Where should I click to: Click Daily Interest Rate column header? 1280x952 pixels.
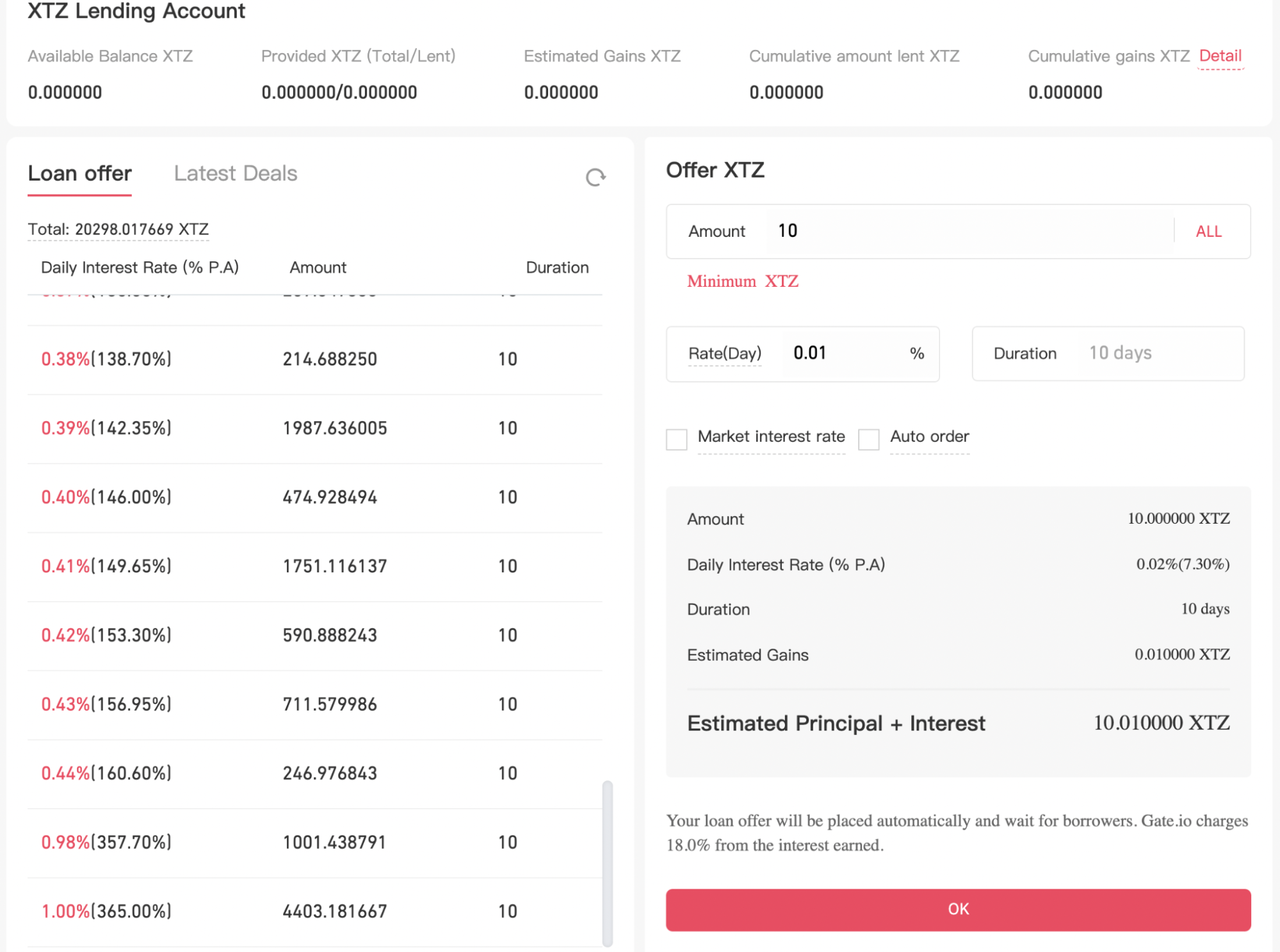(x=140, y=268)
